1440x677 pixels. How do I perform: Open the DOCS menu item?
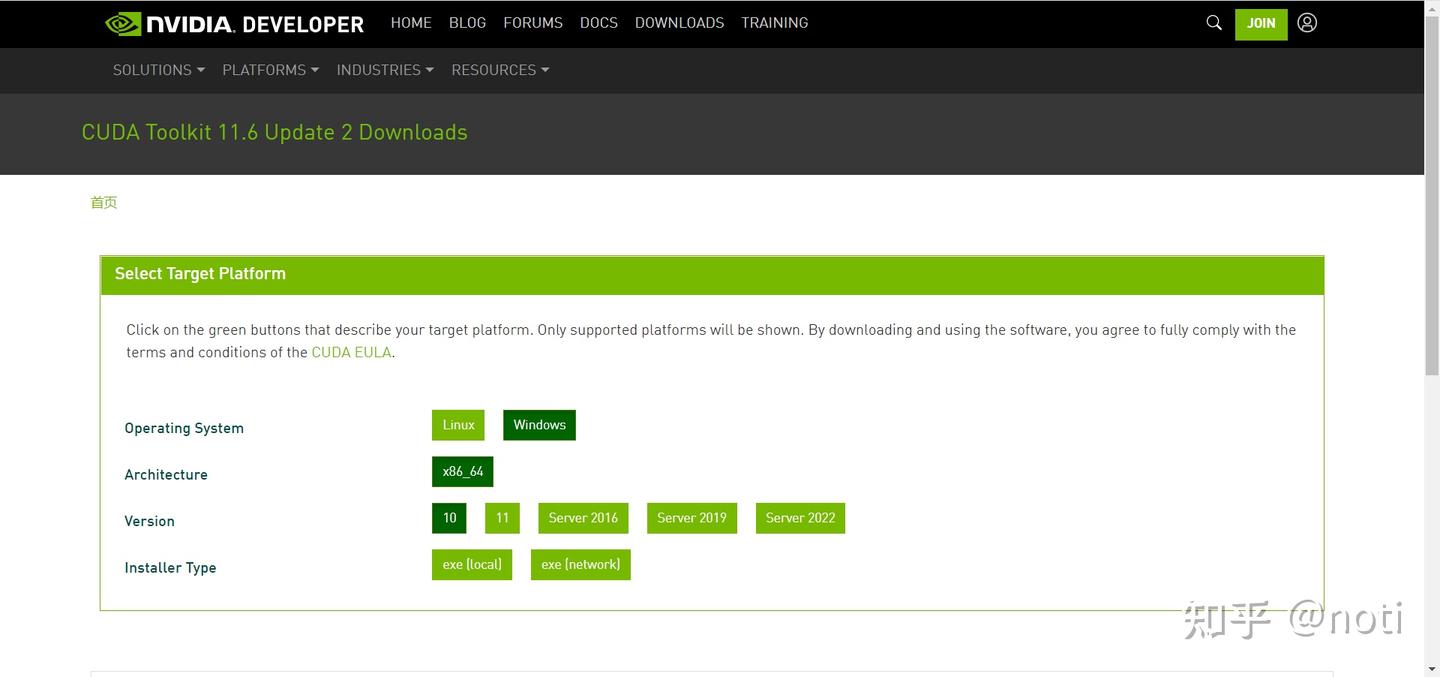pos(599,22)
